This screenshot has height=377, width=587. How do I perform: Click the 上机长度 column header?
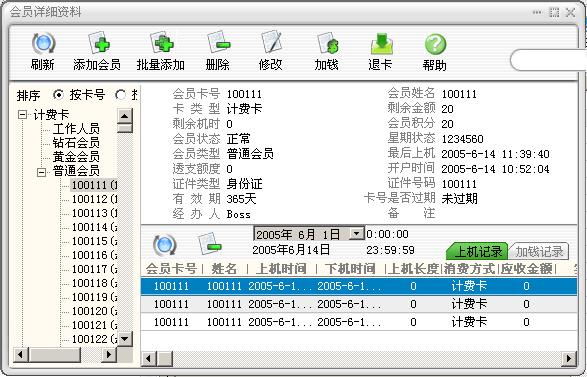pyautogui.click(x=413, y=268)
